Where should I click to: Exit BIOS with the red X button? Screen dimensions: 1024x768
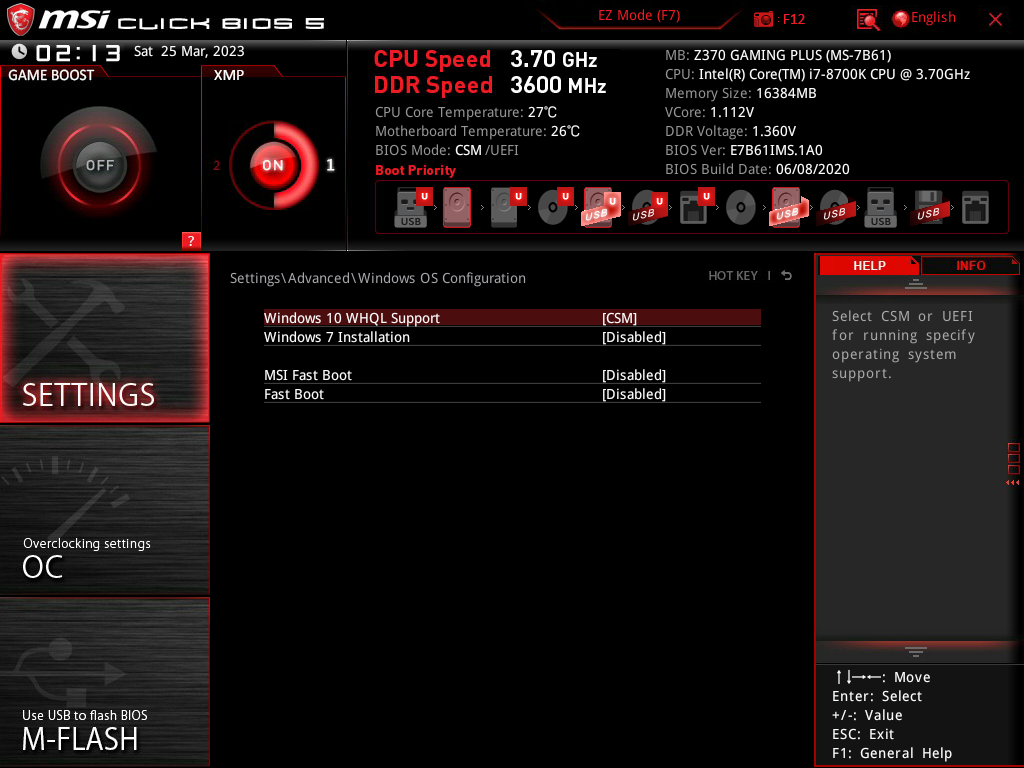995,20
